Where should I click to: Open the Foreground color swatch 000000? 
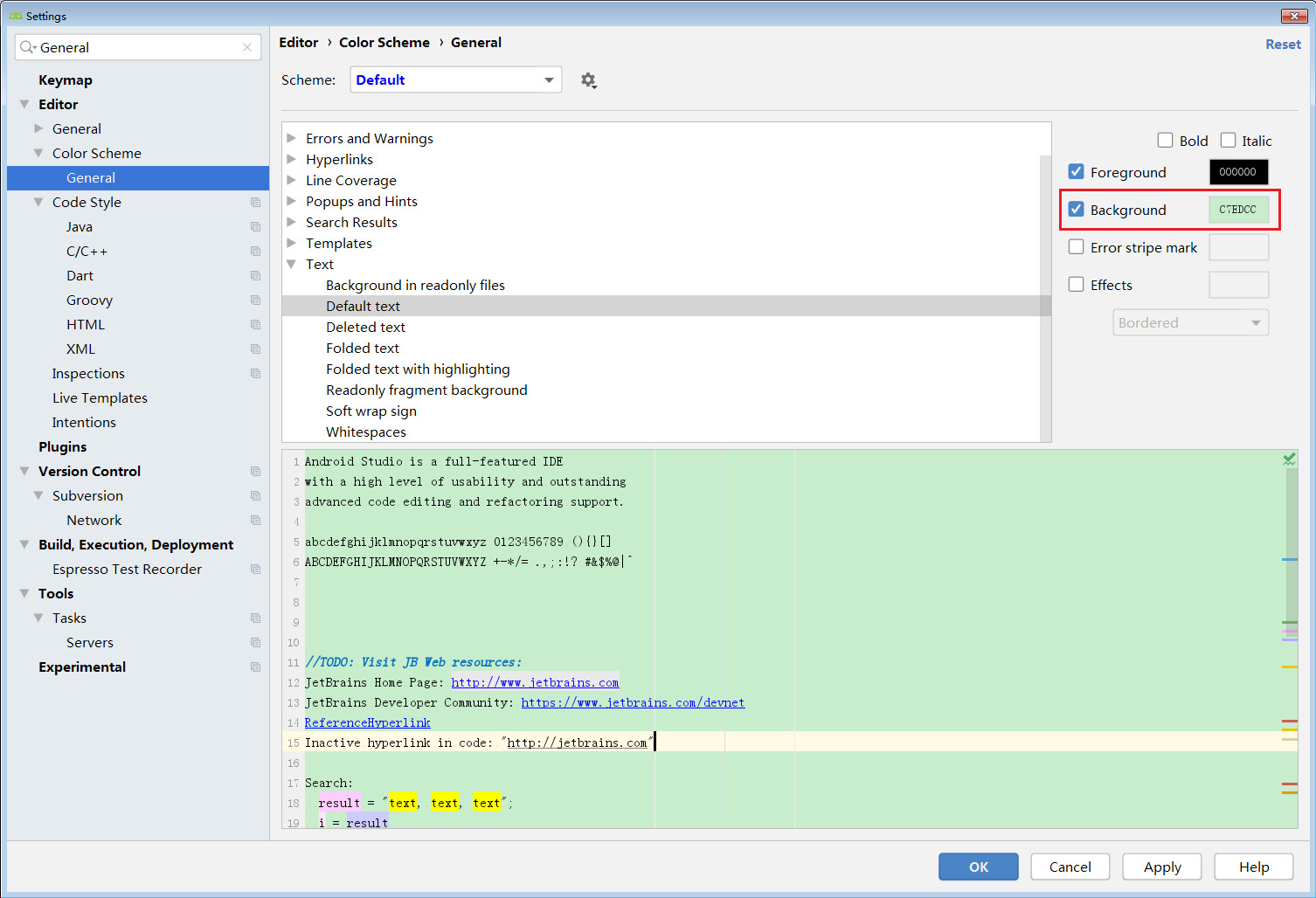pyautogui.click(x=1238, y=172)
